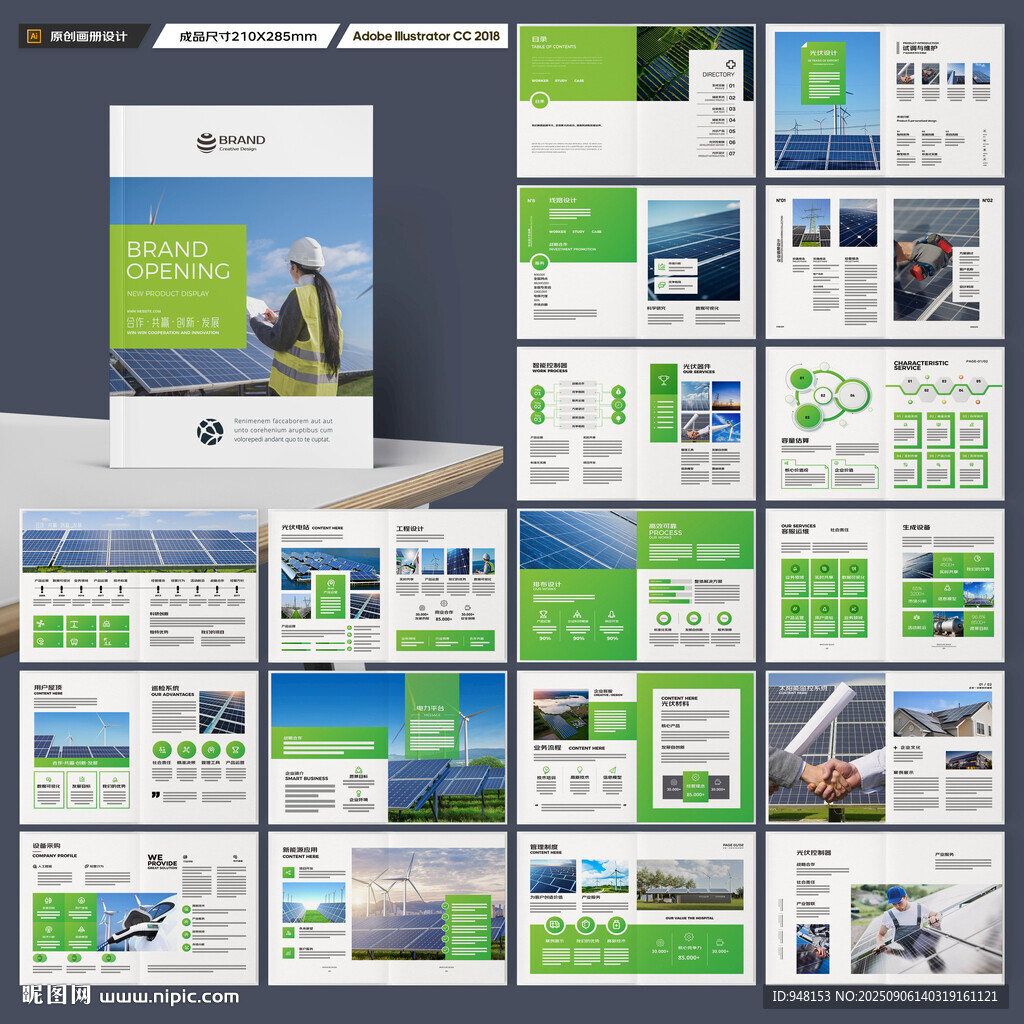1024x1024 pixels.
Task: Click the 成品尺寸210X285mm label
Action: click(x=248, y=37)
